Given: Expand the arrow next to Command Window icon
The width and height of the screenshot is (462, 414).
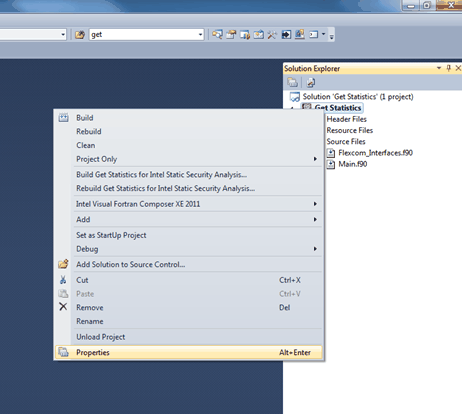Looking at the screenshot, I should [x=323, y=34].
